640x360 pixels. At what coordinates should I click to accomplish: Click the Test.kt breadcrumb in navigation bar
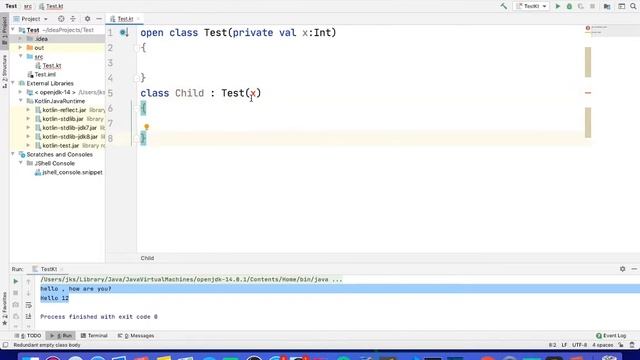point(51,6)
